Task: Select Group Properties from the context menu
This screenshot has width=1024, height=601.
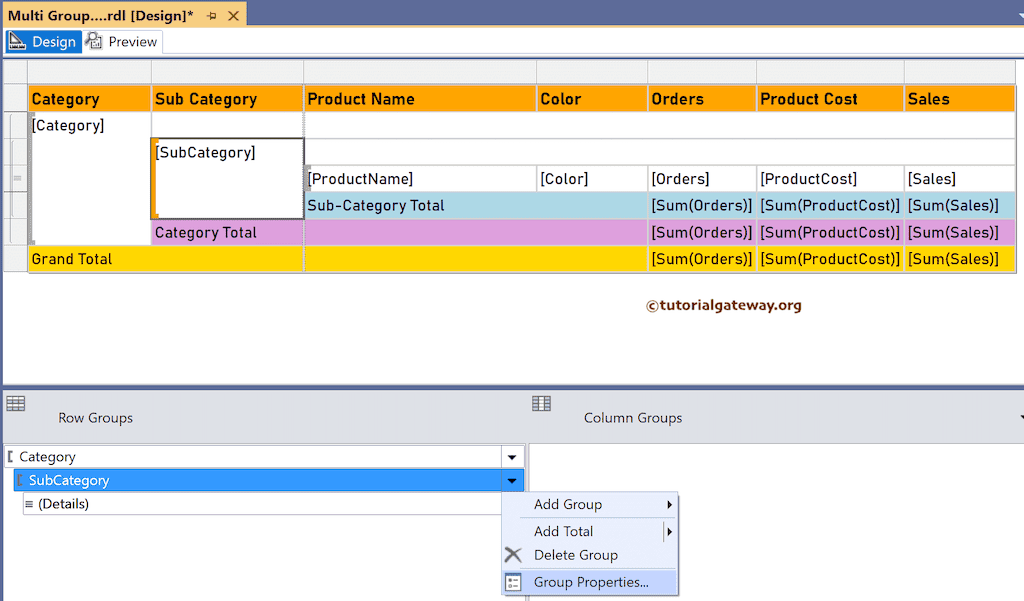Action: tap(591, 581)
